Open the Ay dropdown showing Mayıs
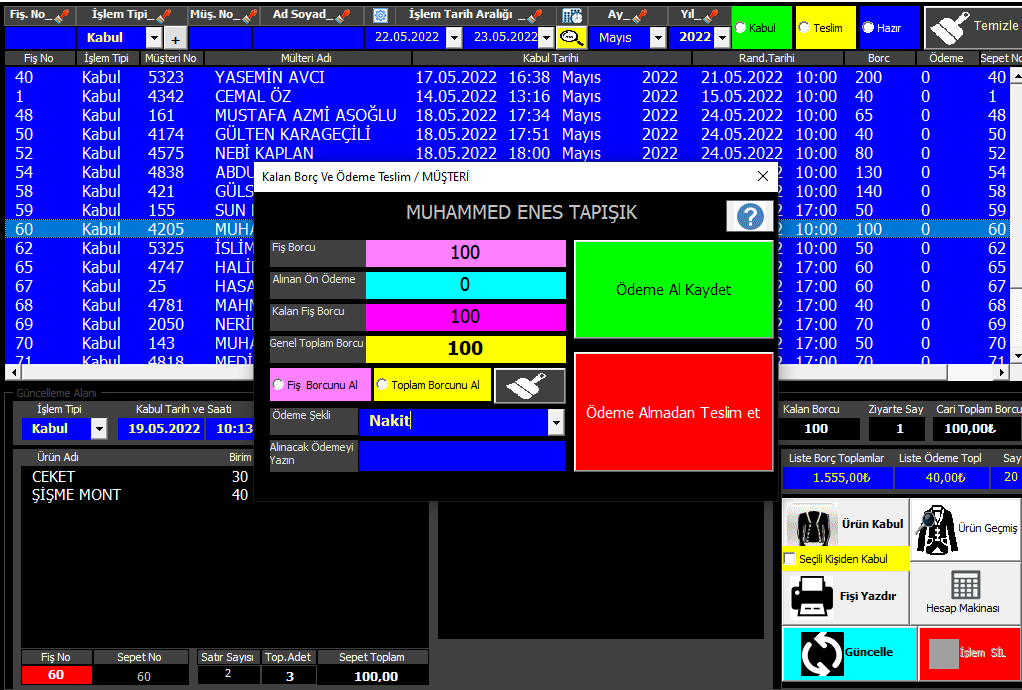The width and height of the screenshot is (1022, 690). tap(657, 37)
